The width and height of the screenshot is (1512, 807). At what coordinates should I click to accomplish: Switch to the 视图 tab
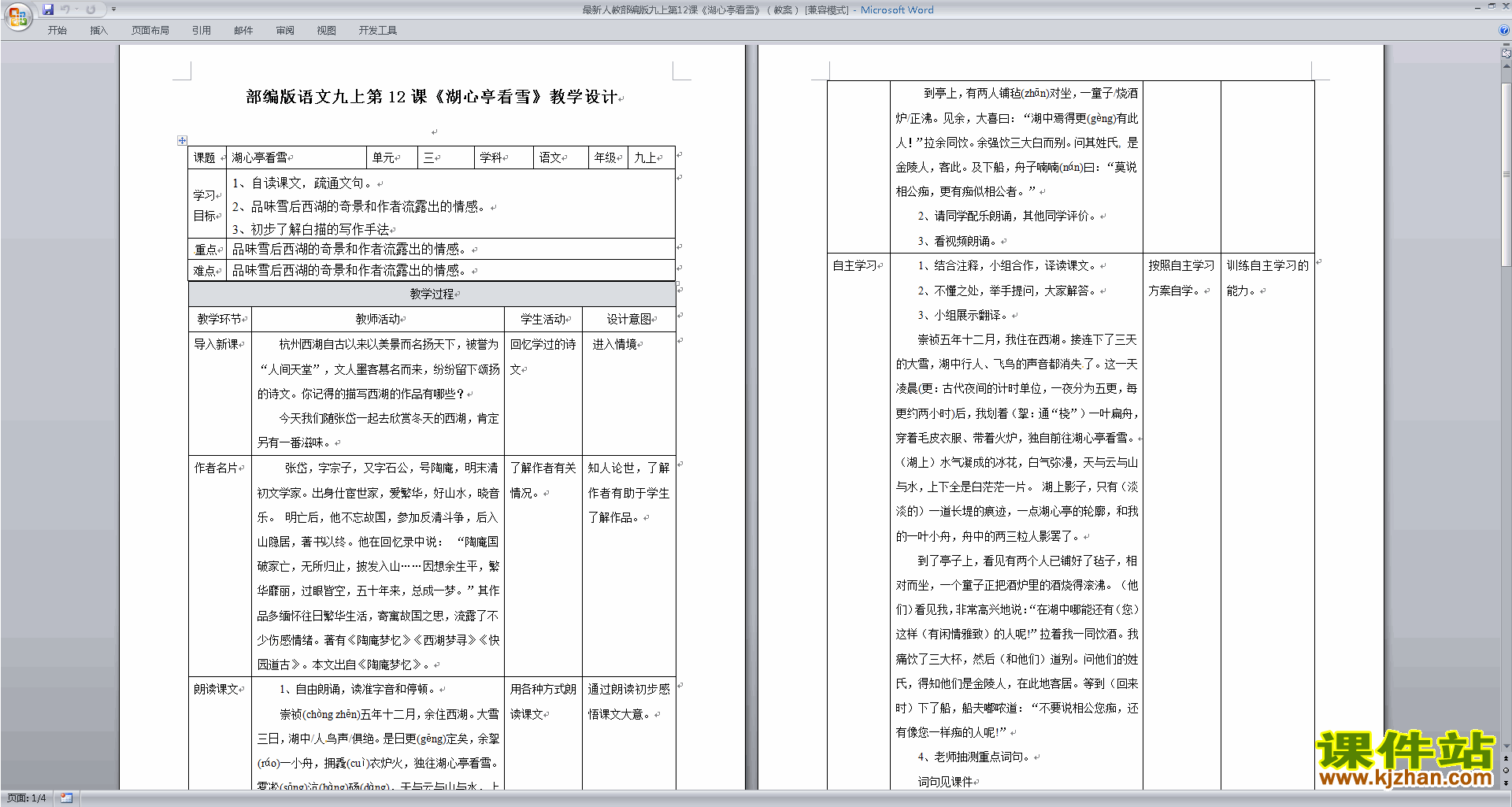(326, 31)
